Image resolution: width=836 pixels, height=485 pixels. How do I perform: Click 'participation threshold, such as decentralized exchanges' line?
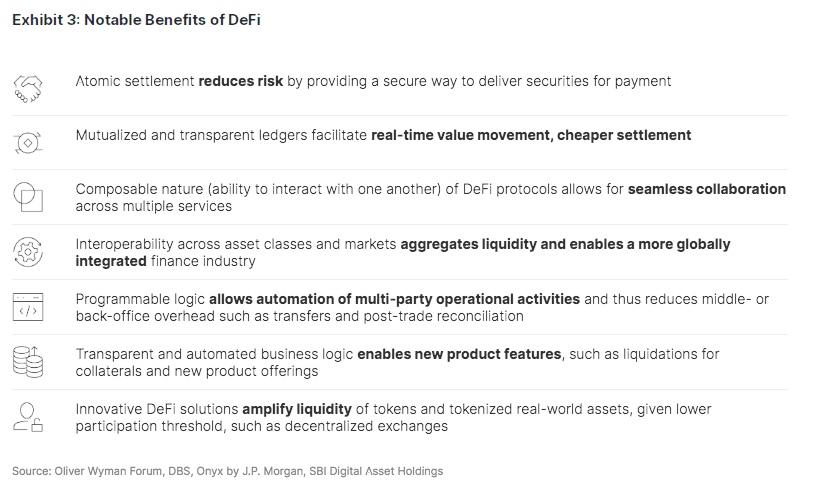[x=261, y=426]
